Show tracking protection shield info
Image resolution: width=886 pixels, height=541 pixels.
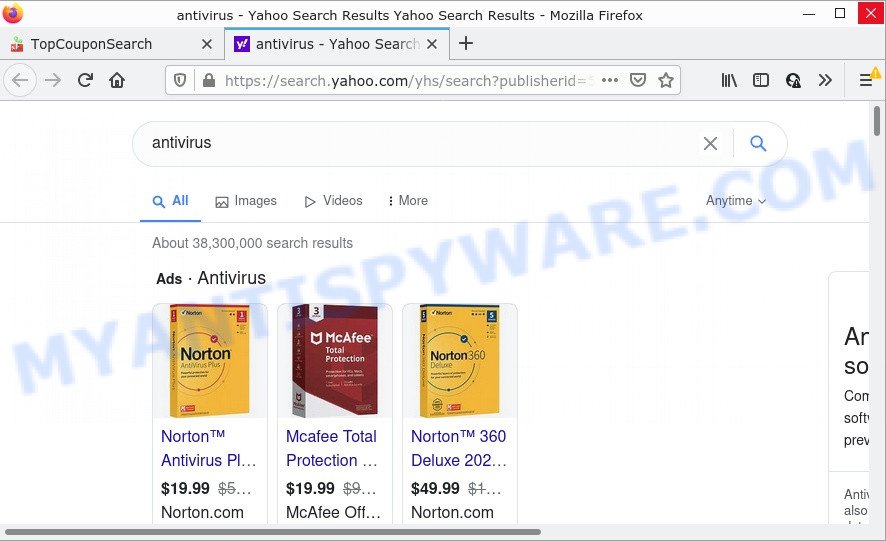click(180, 81)
